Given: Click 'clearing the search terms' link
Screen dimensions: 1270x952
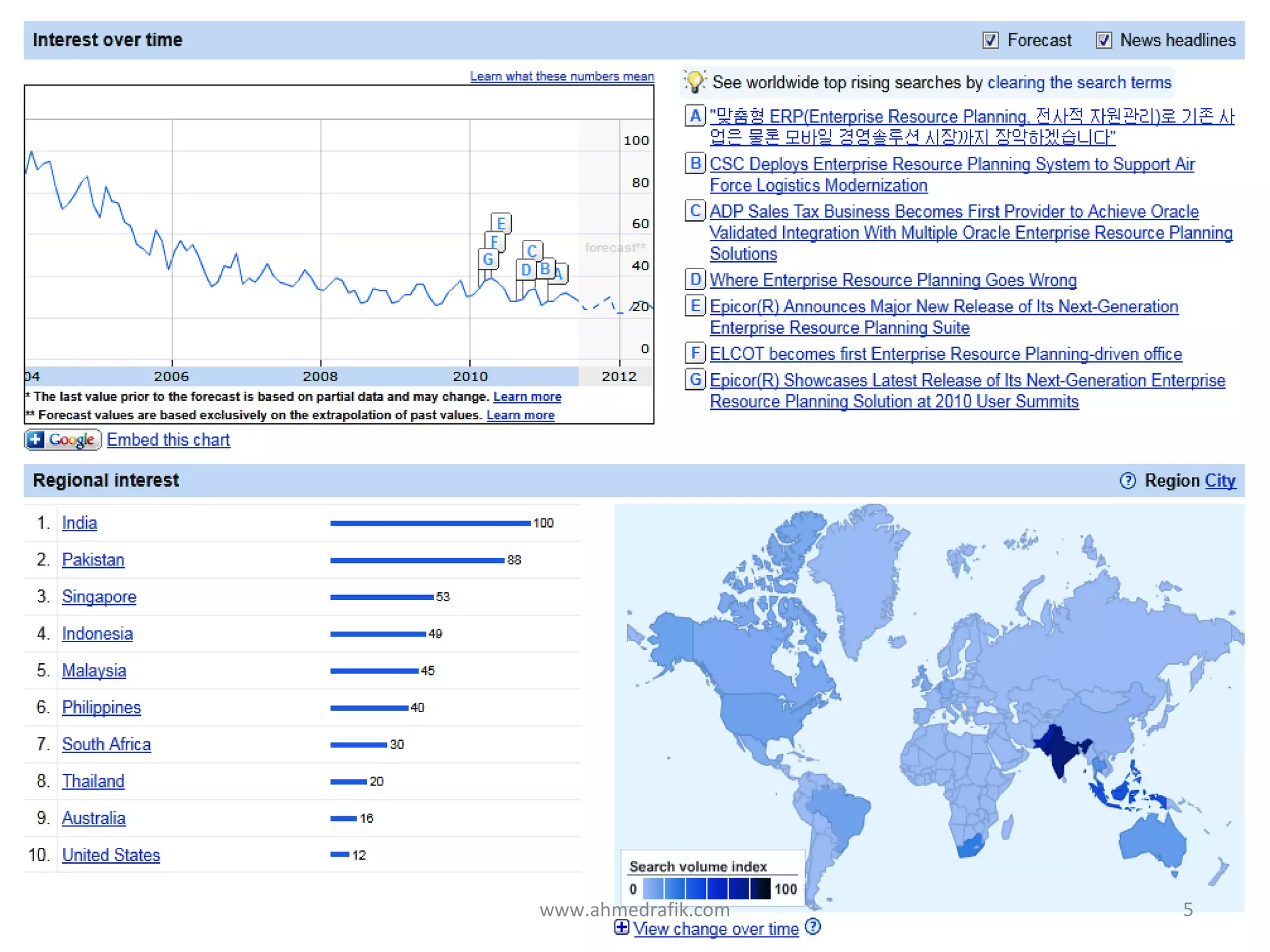Looking at the screenshot, I should [x=1079, y=82].
